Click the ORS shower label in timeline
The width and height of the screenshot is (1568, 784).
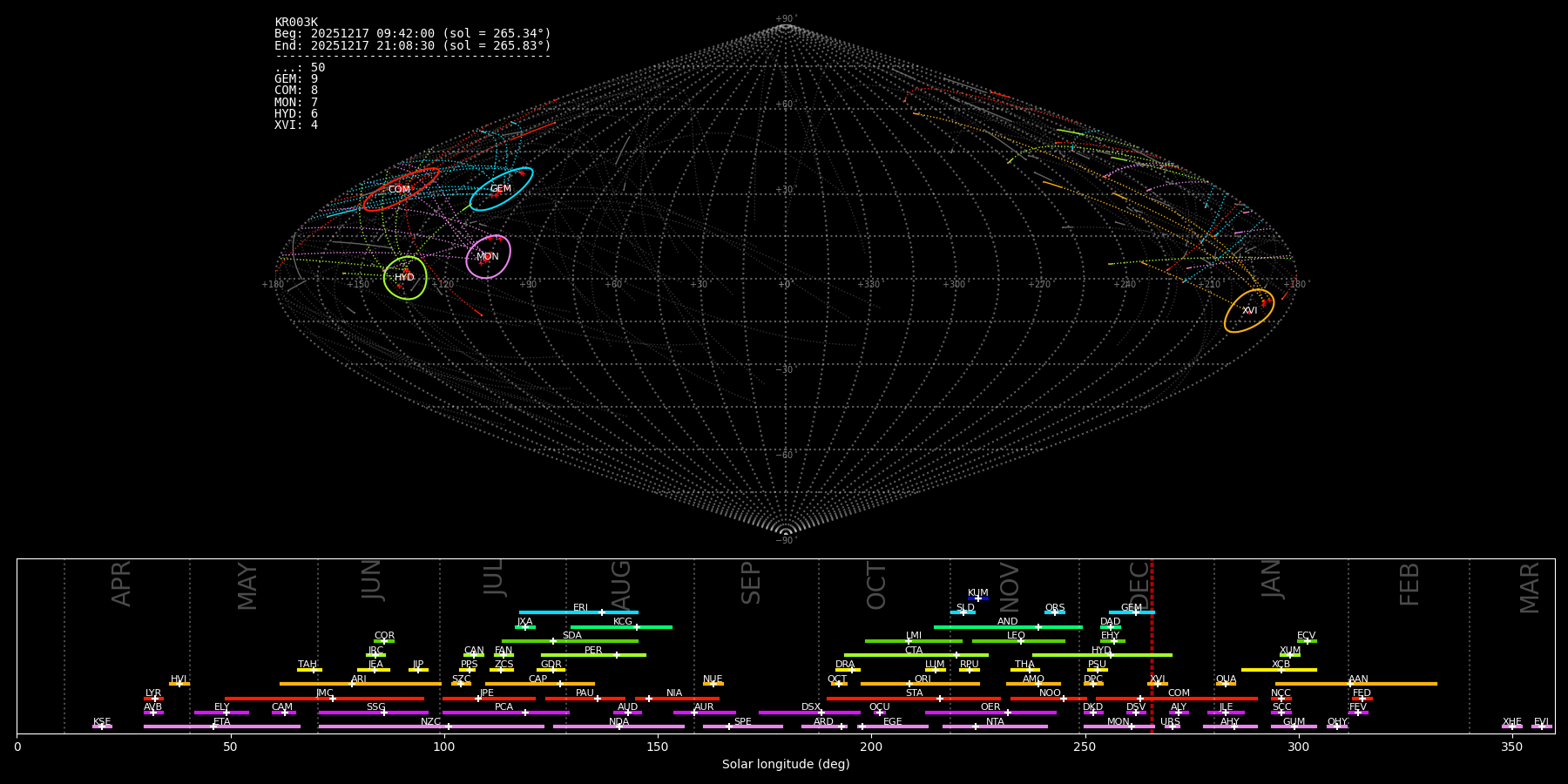[x=1055, y=608]
